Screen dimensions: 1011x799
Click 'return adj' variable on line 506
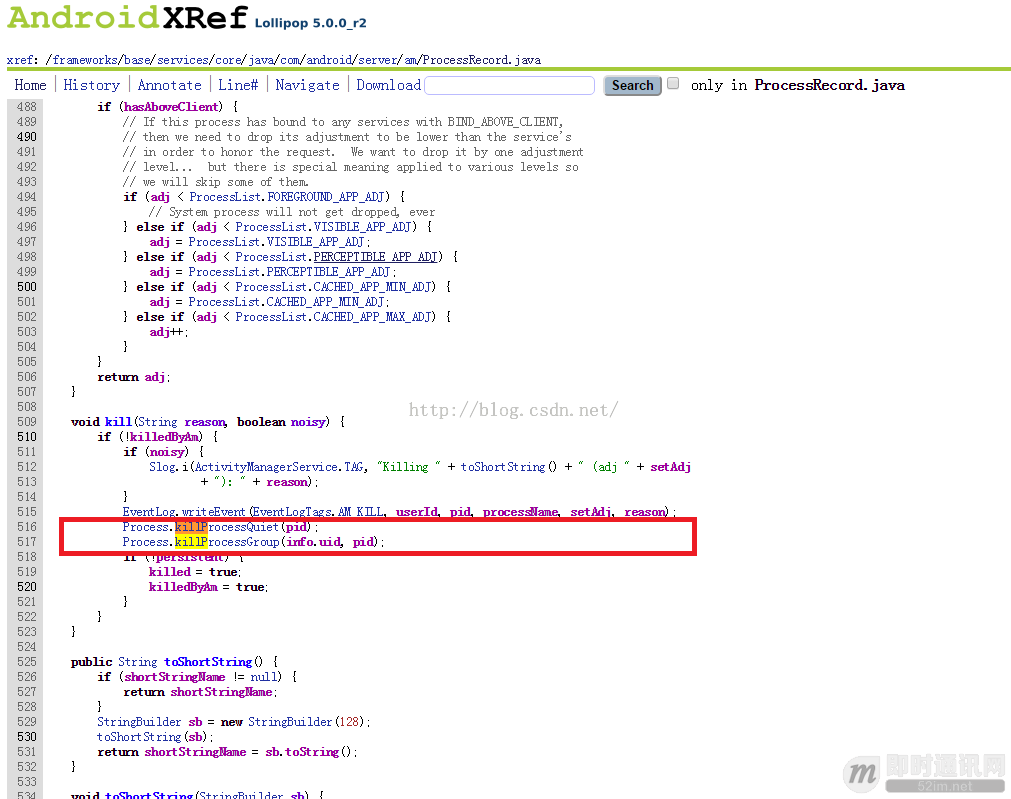pos(155,377)
